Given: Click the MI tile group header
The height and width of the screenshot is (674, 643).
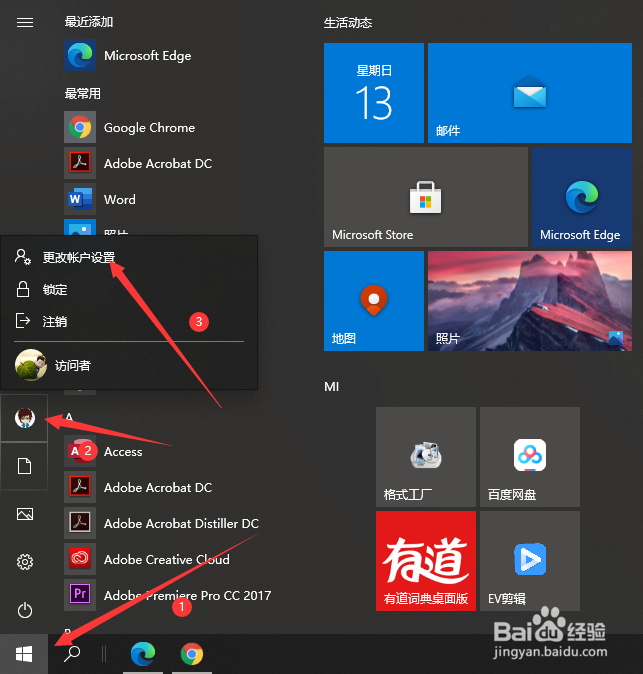Looking at the screenshot, I should (331, 387).
